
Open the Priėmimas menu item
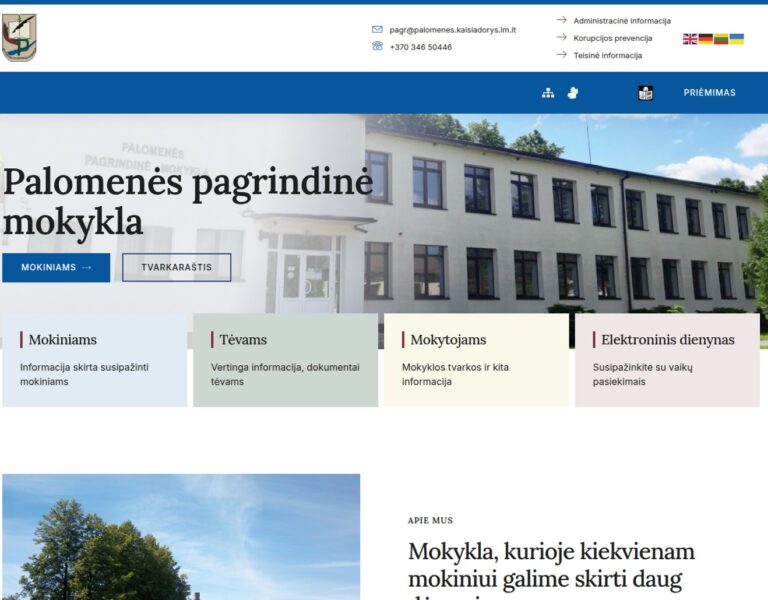point(709,93)
